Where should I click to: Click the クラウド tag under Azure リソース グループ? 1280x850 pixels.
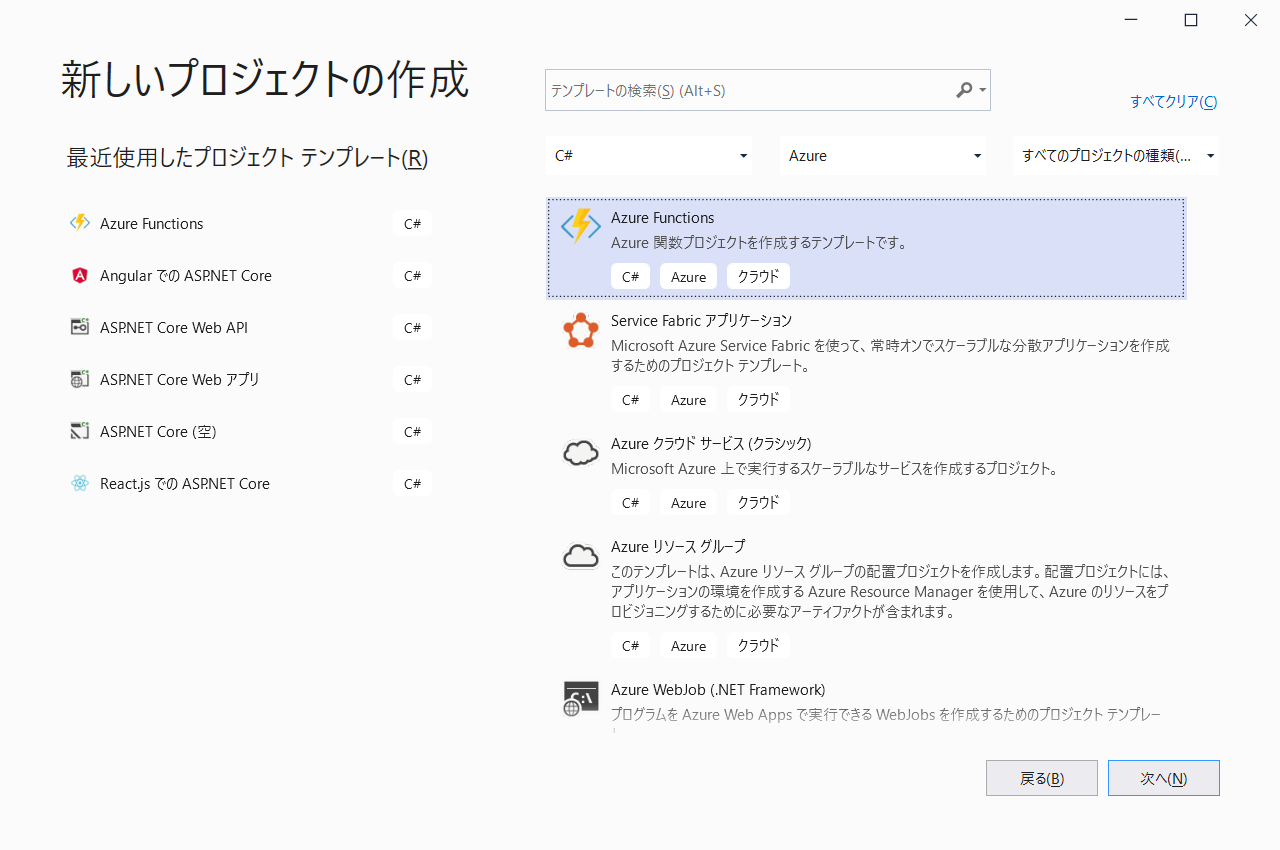click(x=758, y=646)
